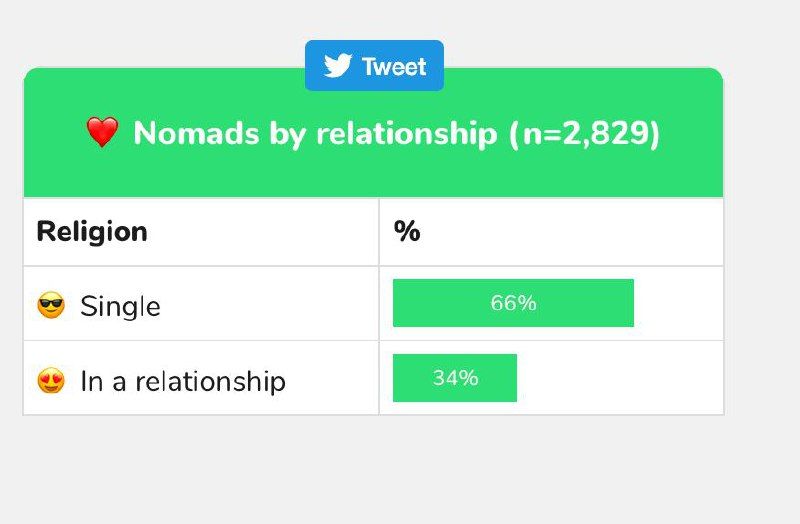This screenshot has width=800, height=524.
Task: Click the 66% green bar
Action: coord(513,303)
